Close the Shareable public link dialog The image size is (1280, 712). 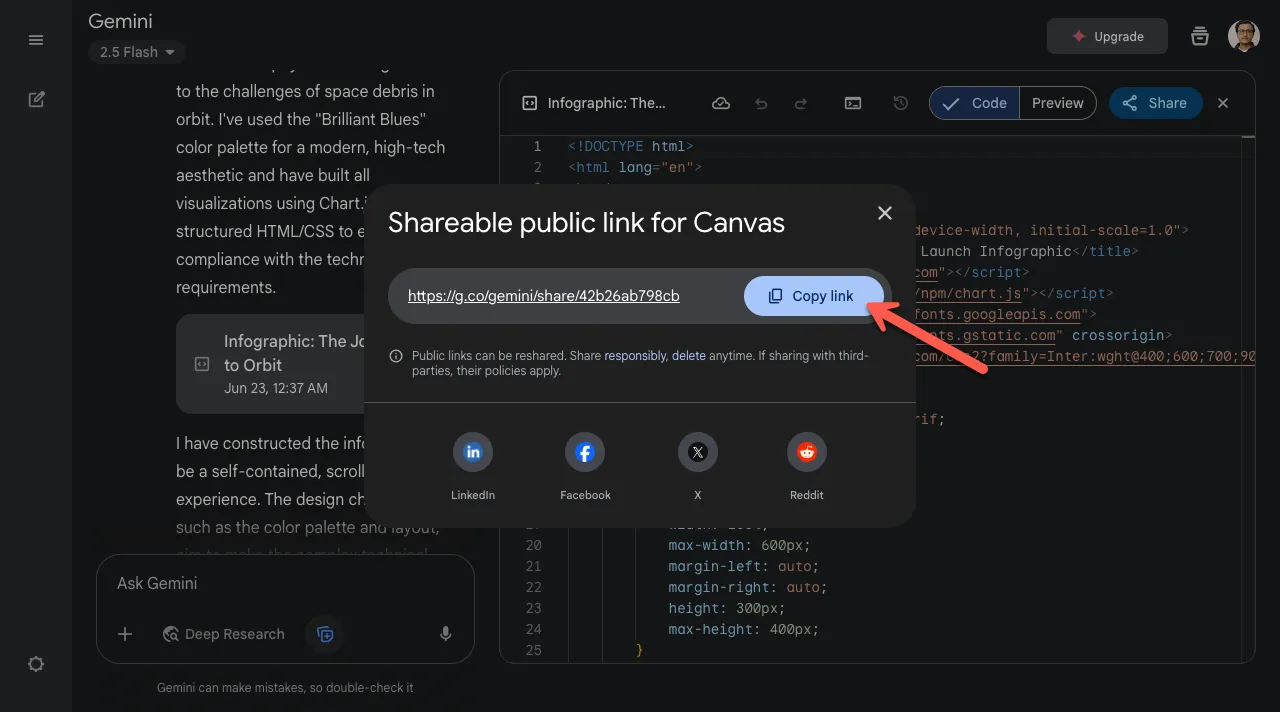[885, 213]
